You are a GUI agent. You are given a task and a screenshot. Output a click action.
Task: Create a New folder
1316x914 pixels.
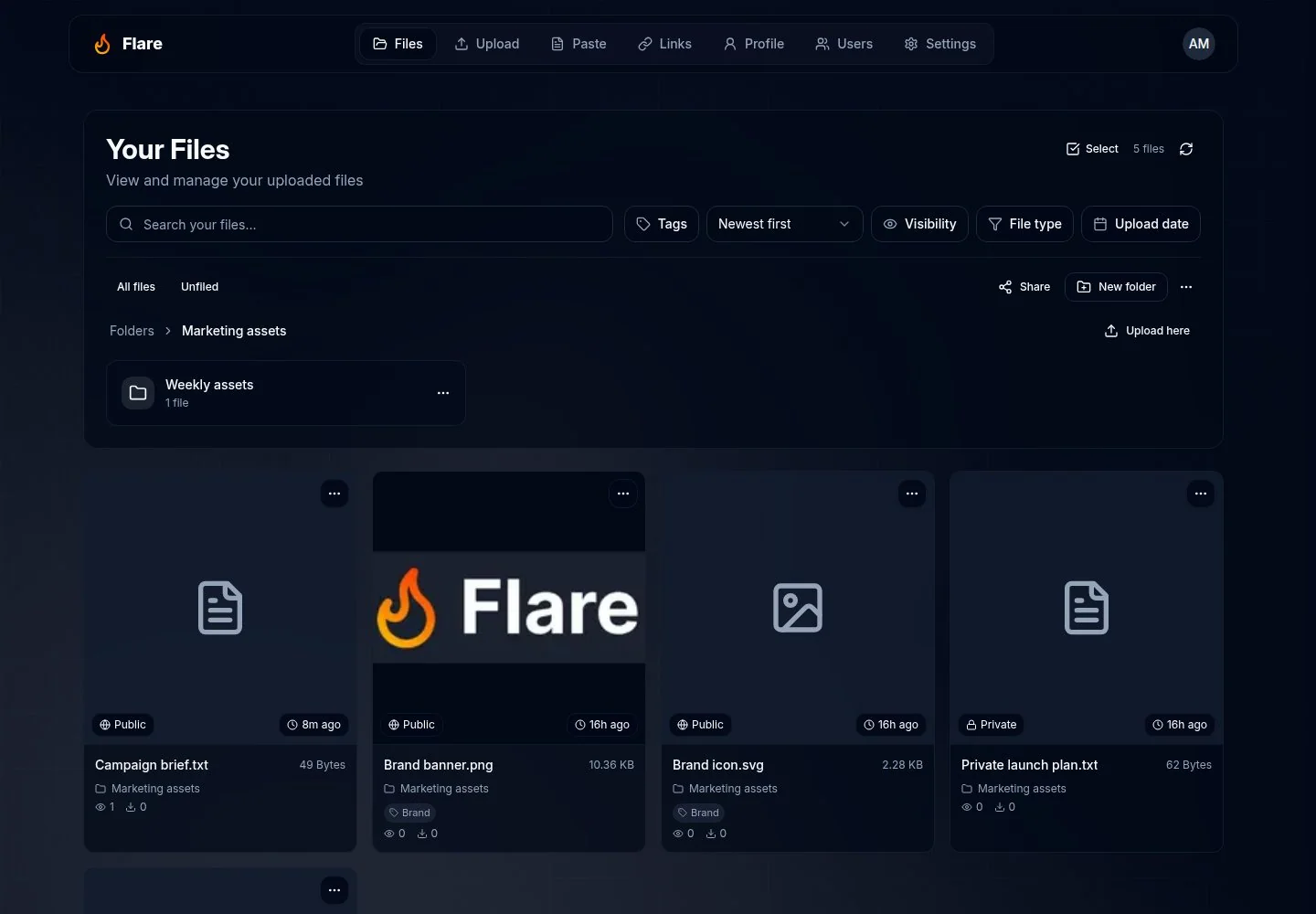tap(1116, 287)
